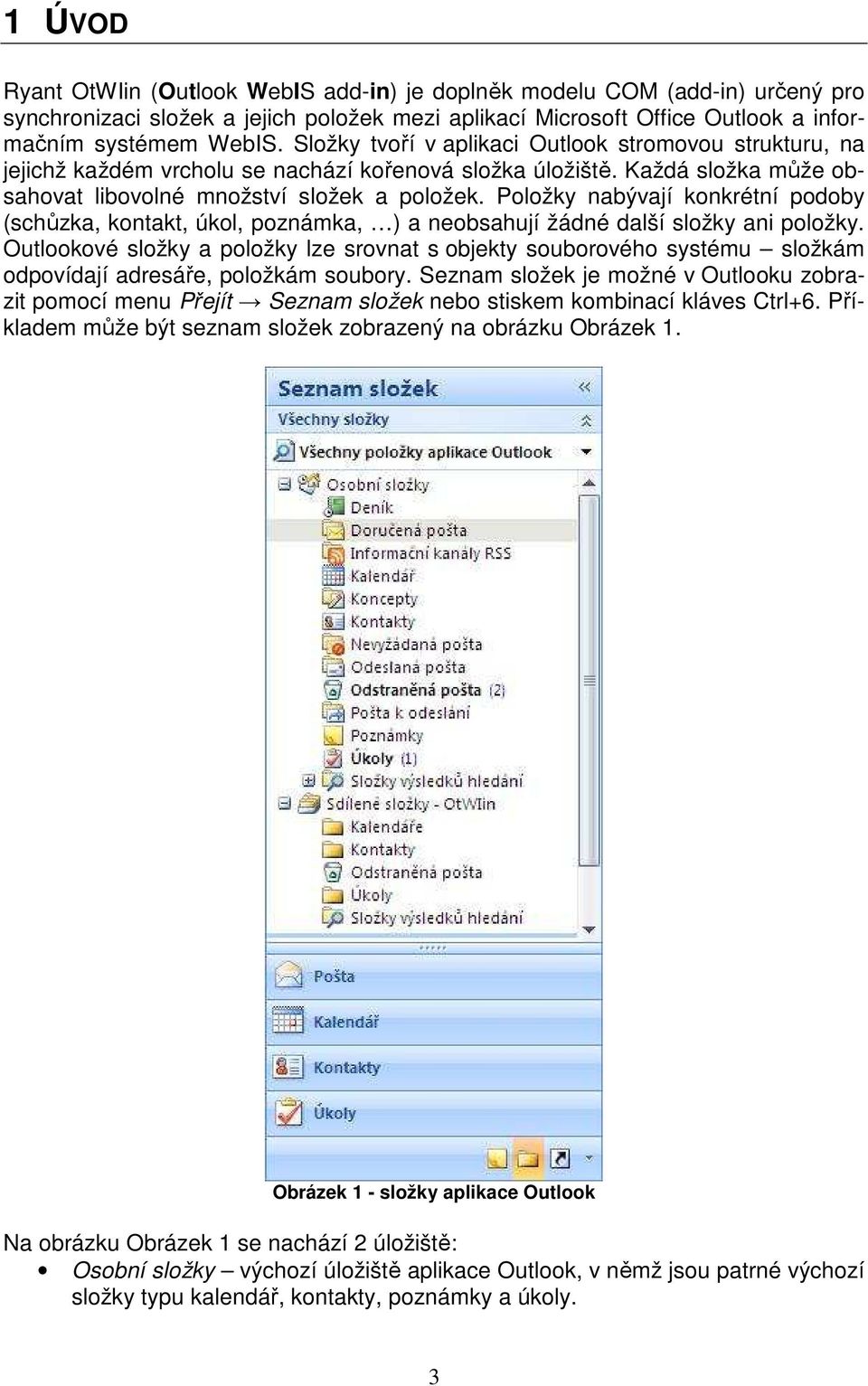
Task: Select the Nevyžádaná pošta label
Action: pos(416,645)
